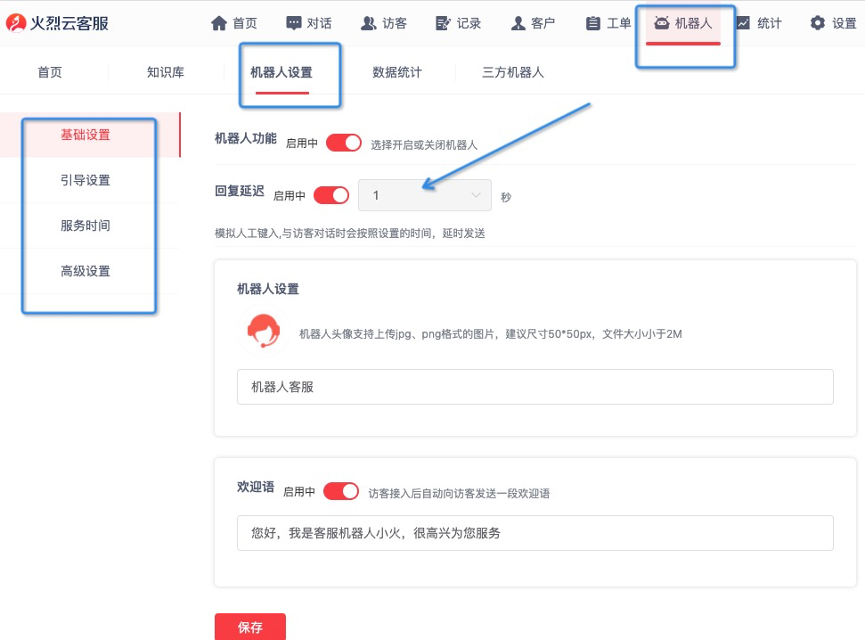Click the 模拟人工键入 delay description text
The width and height of the screenshot is (866, 641).
click(350, 233)
